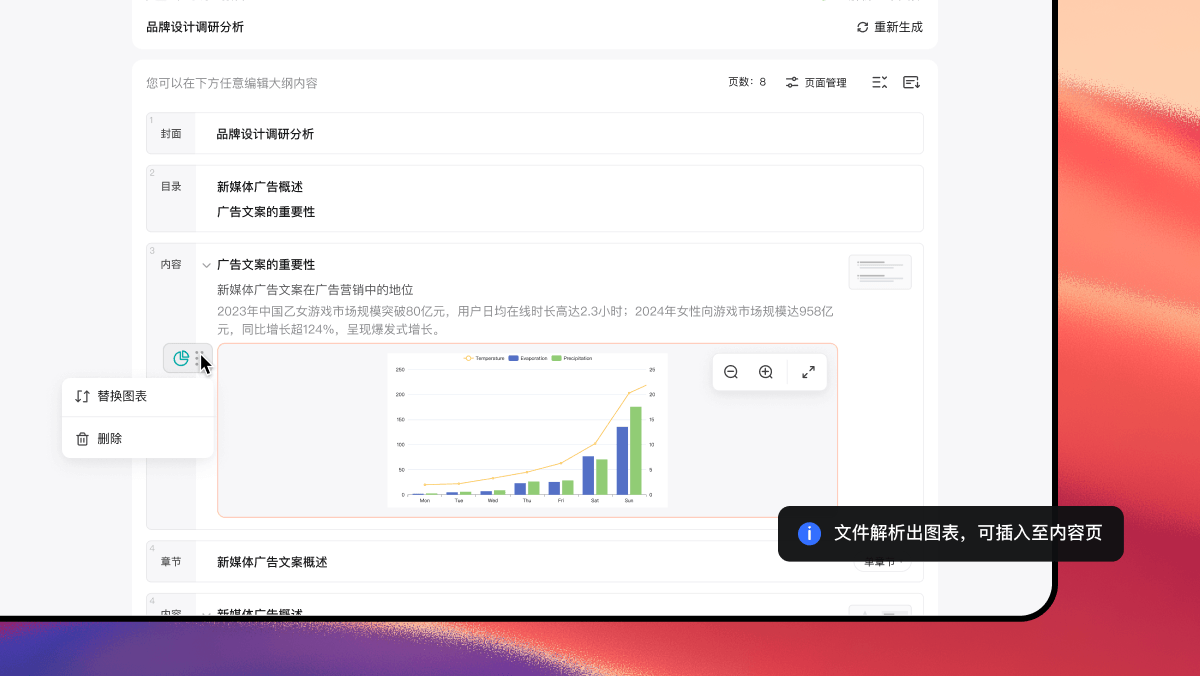Click the sliders icon next to 页面管理
The height and width of the screenshot is (676, 1200).
pyautogui.click(x=790, y=82)
